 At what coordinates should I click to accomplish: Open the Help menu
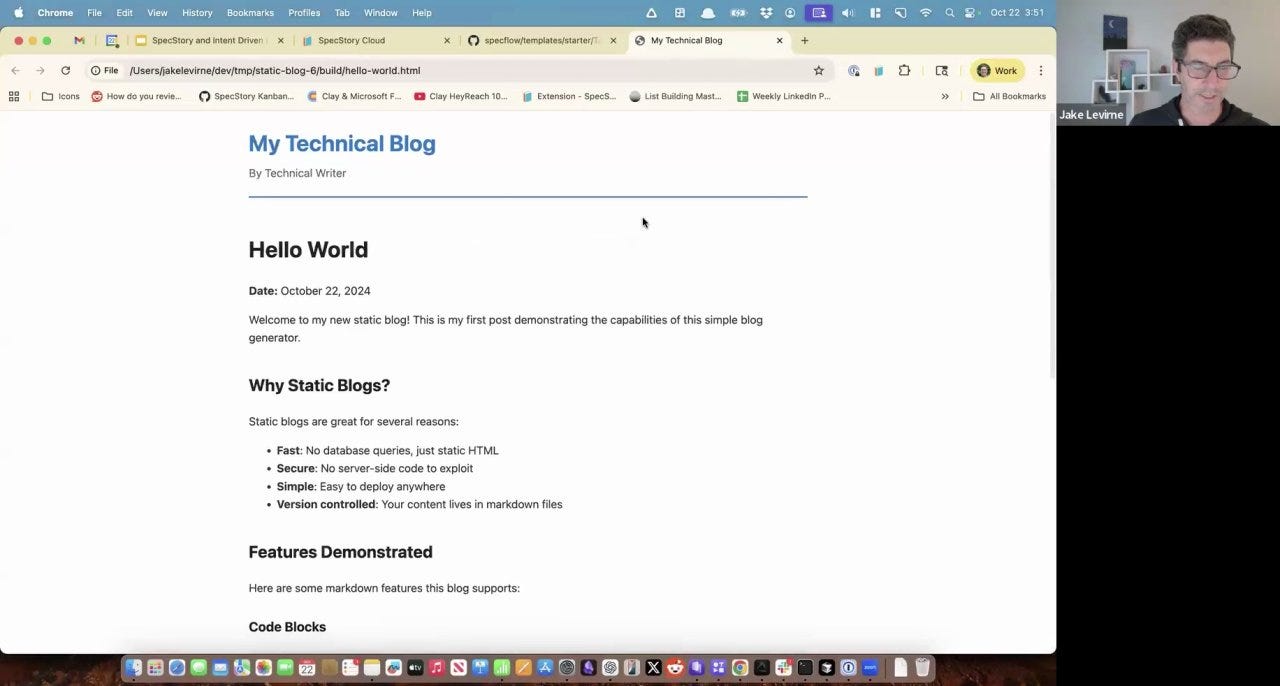coord(422,13)
